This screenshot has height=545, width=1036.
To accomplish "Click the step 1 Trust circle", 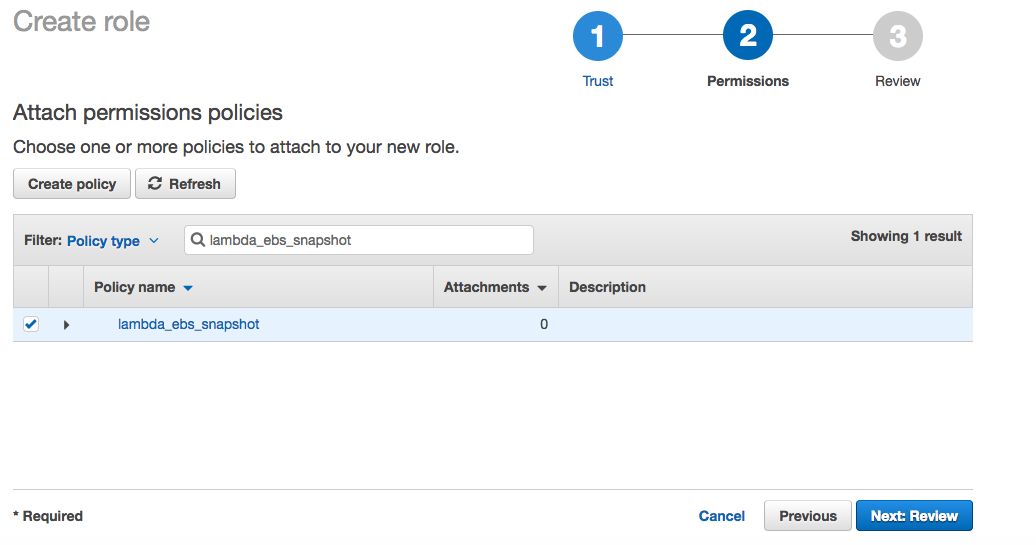I will (x=598, y=37).
